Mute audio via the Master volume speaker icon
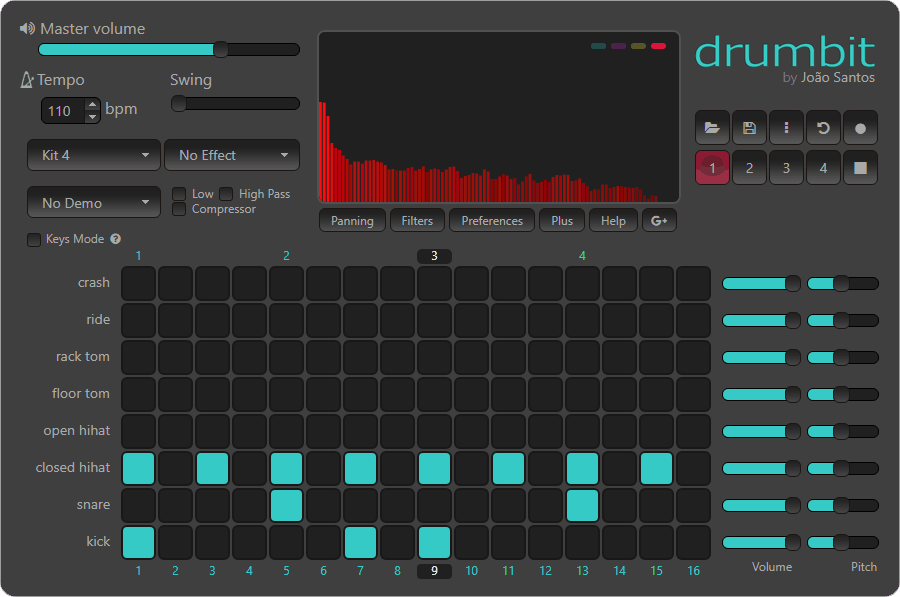 pyautogui.click(x=26, y=27)
